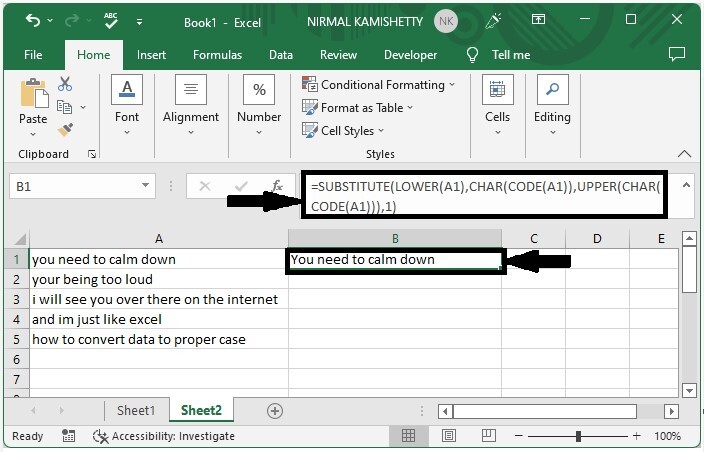Add a new sheet with plus icon
This screenshot has width=704, height=452.
point(275,411)
